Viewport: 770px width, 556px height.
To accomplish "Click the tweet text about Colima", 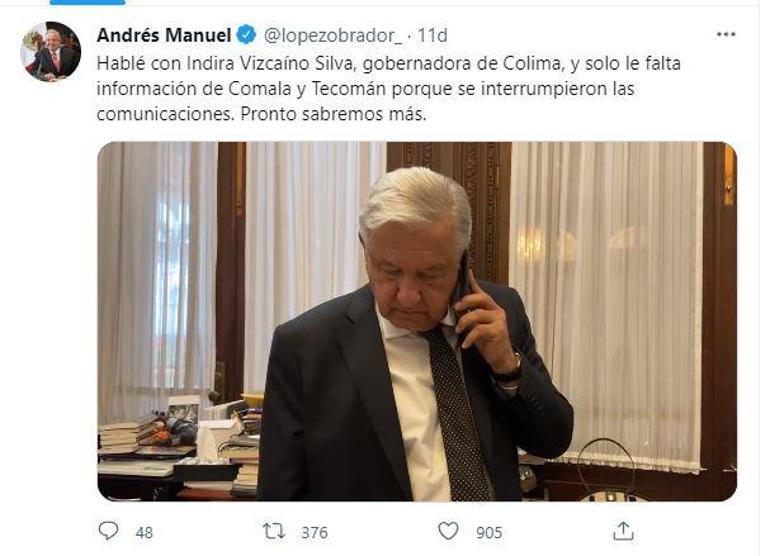I will [x=388, y=89].
